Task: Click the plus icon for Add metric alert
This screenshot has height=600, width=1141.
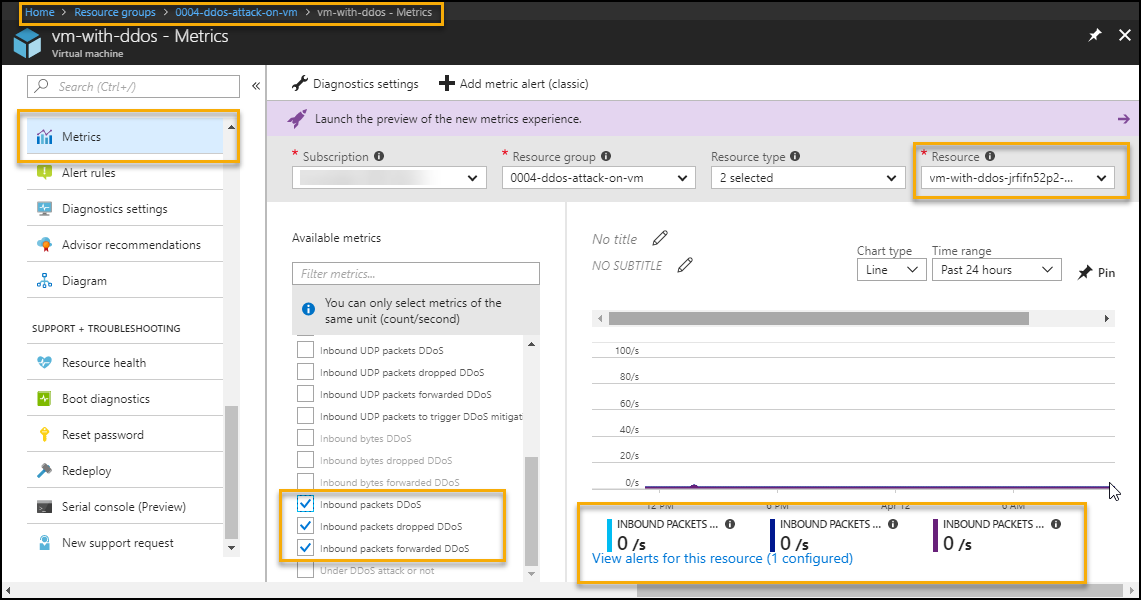Action: [447, 84]
